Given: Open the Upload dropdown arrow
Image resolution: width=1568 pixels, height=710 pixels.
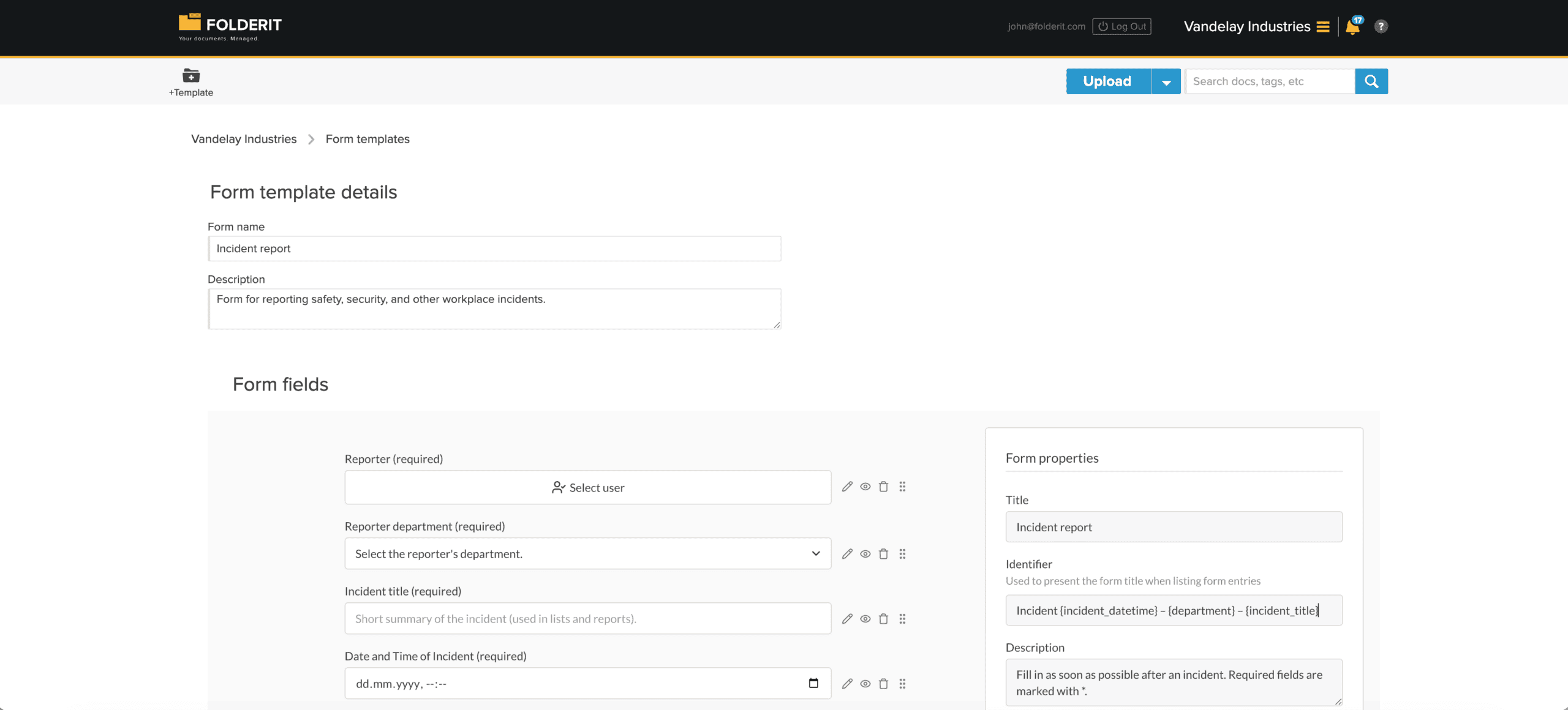Looking at the screenshot, I should click(1166, 81).
